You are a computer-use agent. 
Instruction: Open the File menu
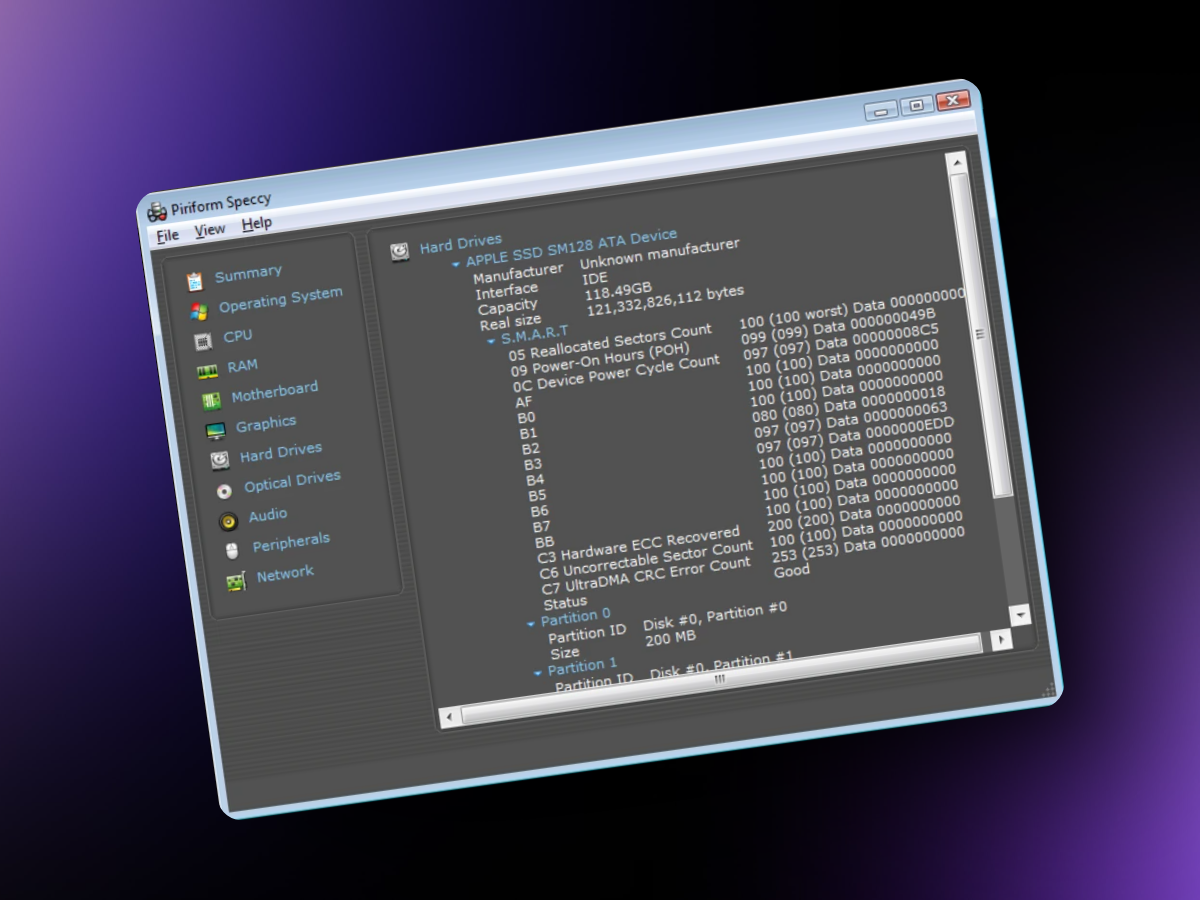(168, 235)
